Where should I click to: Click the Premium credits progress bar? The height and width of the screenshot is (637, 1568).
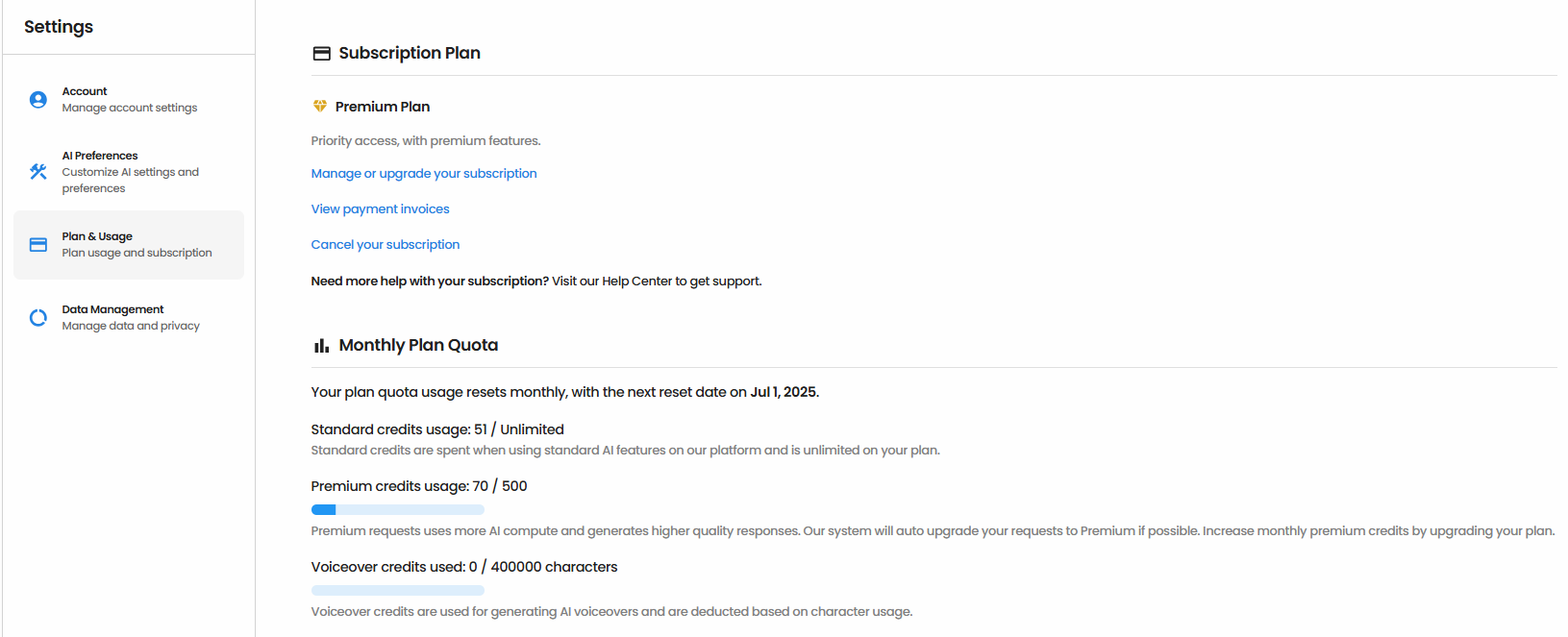click(x=397, y=509)
